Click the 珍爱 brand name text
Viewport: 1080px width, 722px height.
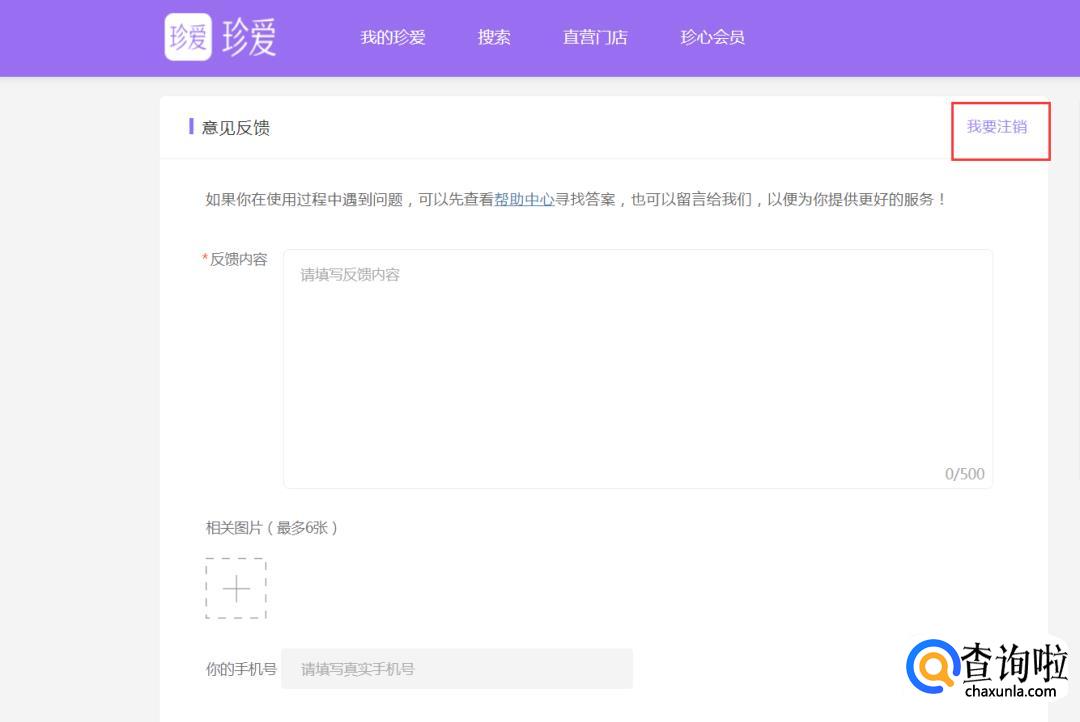click(x=249, y=38)
